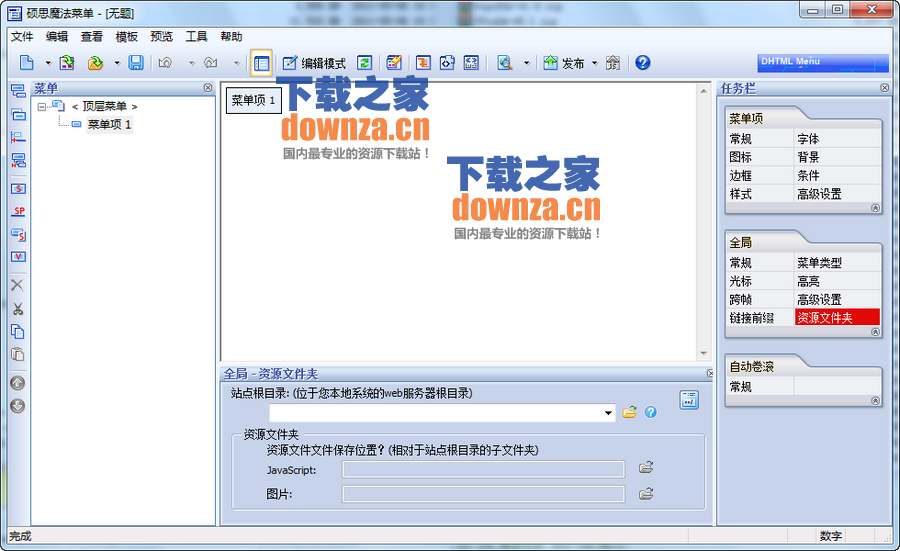
Task: Click the separator S icon in sidebar
Action: pyautogui.click(x=18, y=189)
